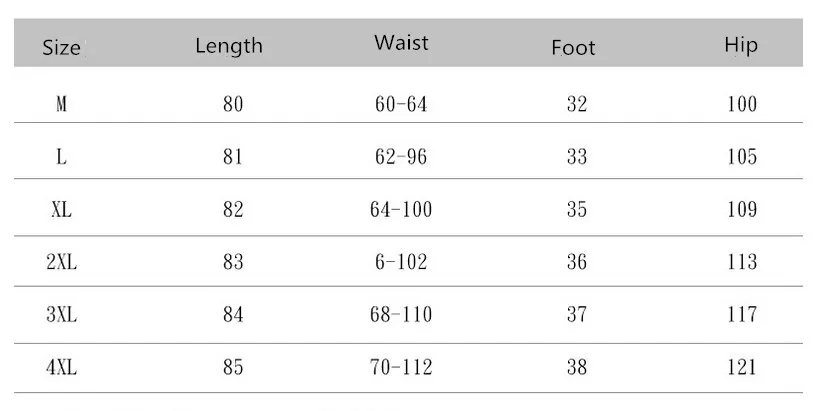
Task: Click the Foot column header
Action: coord(573,47)
